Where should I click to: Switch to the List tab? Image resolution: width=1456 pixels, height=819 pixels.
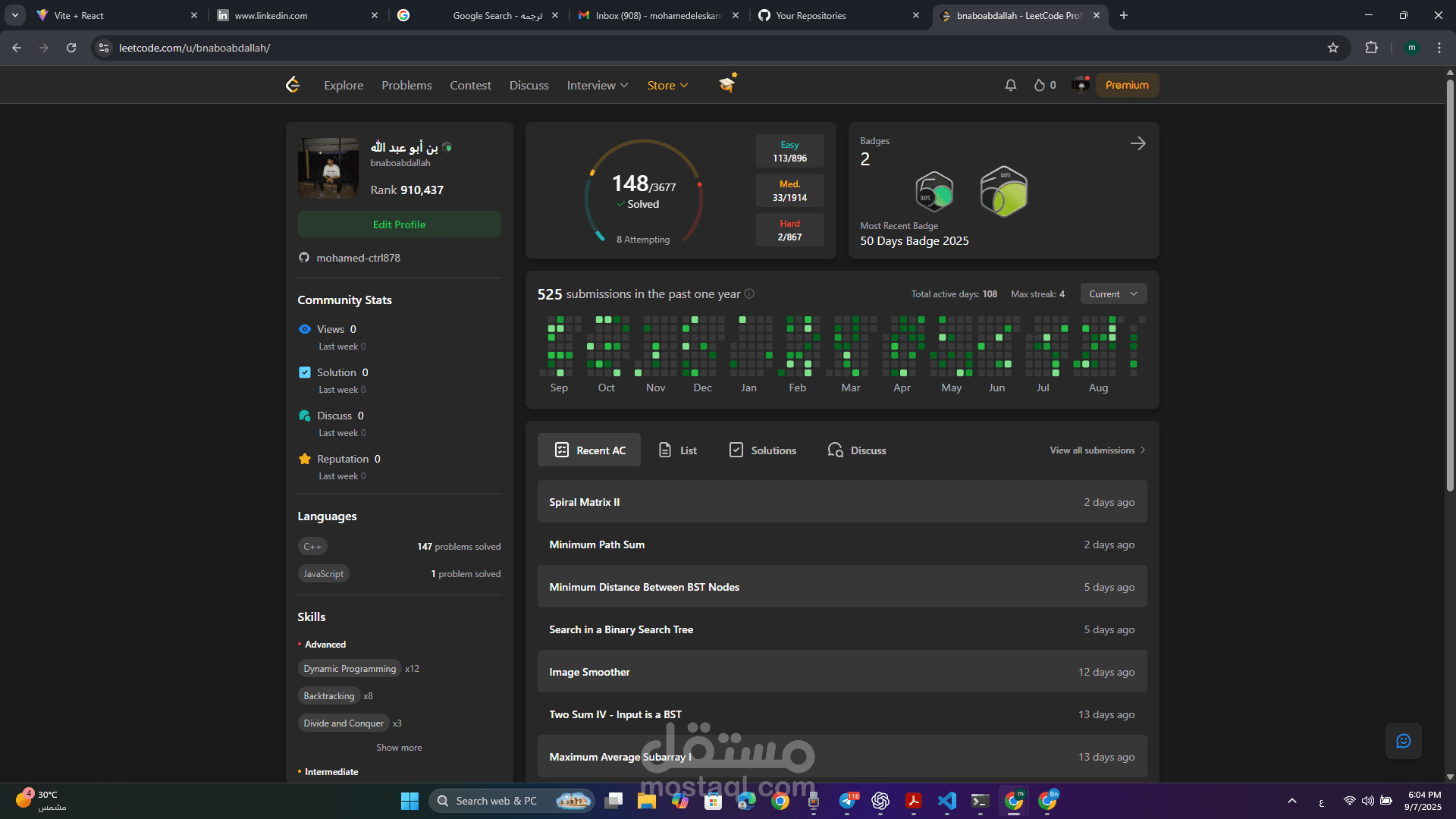tap(678, 450)
